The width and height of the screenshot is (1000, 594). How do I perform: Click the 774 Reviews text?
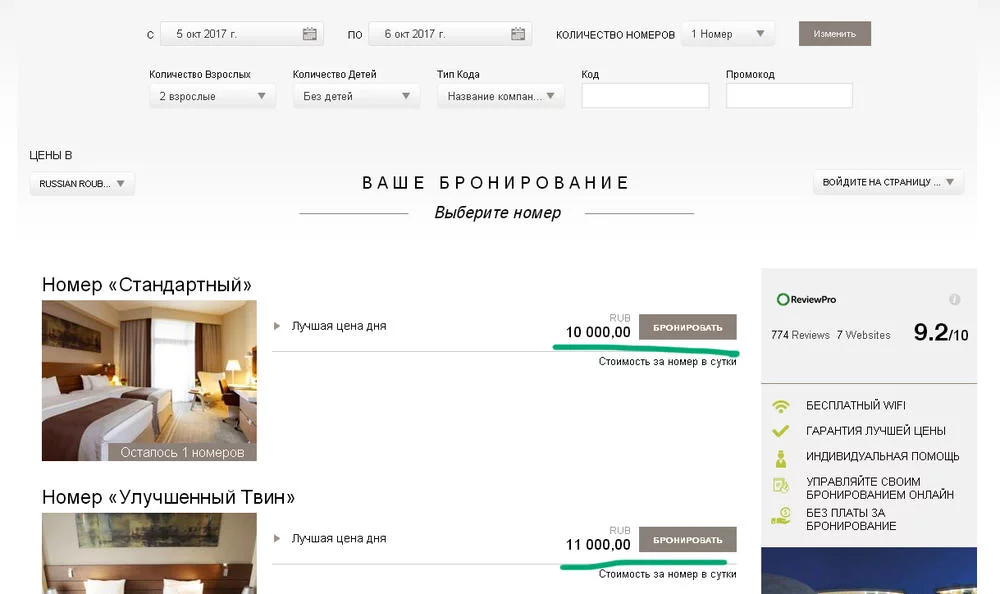click(800, 335)
